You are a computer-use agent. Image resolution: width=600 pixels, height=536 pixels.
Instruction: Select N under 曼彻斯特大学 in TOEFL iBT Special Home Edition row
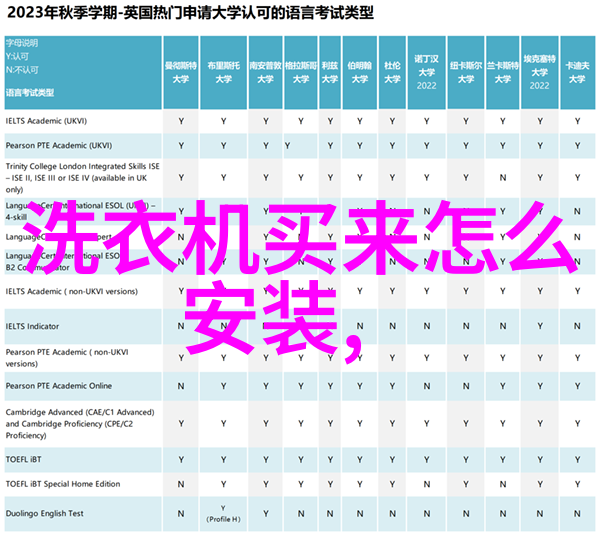point(181,484)
